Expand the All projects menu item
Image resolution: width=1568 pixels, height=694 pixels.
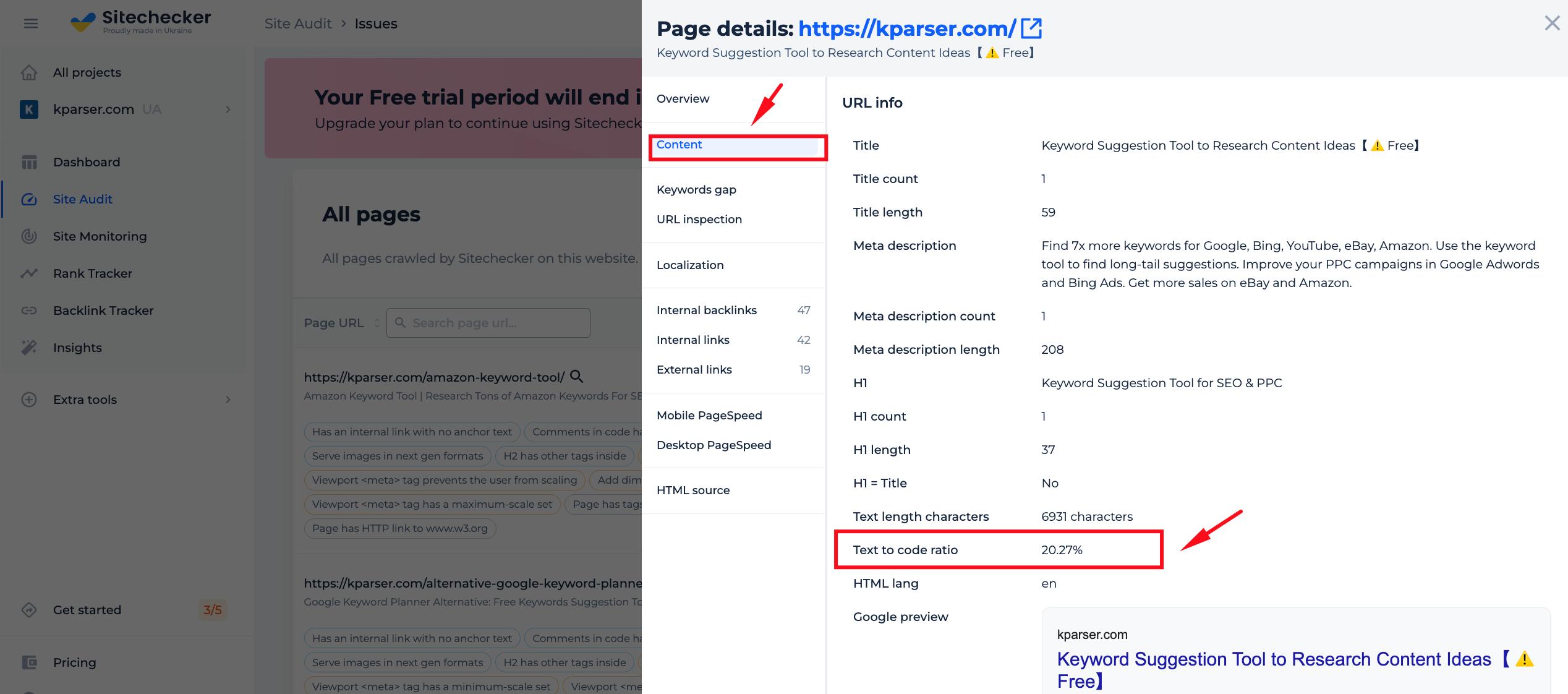[87, 72]
